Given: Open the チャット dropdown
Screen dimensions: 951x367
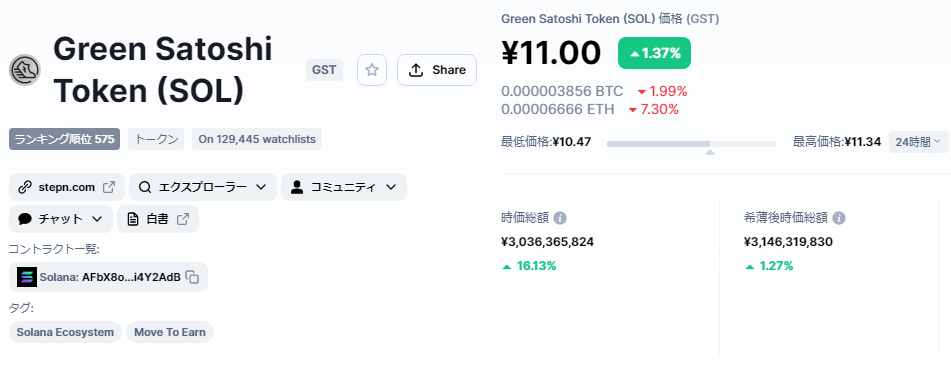Looking at the screenshot, I should point(61,219).
